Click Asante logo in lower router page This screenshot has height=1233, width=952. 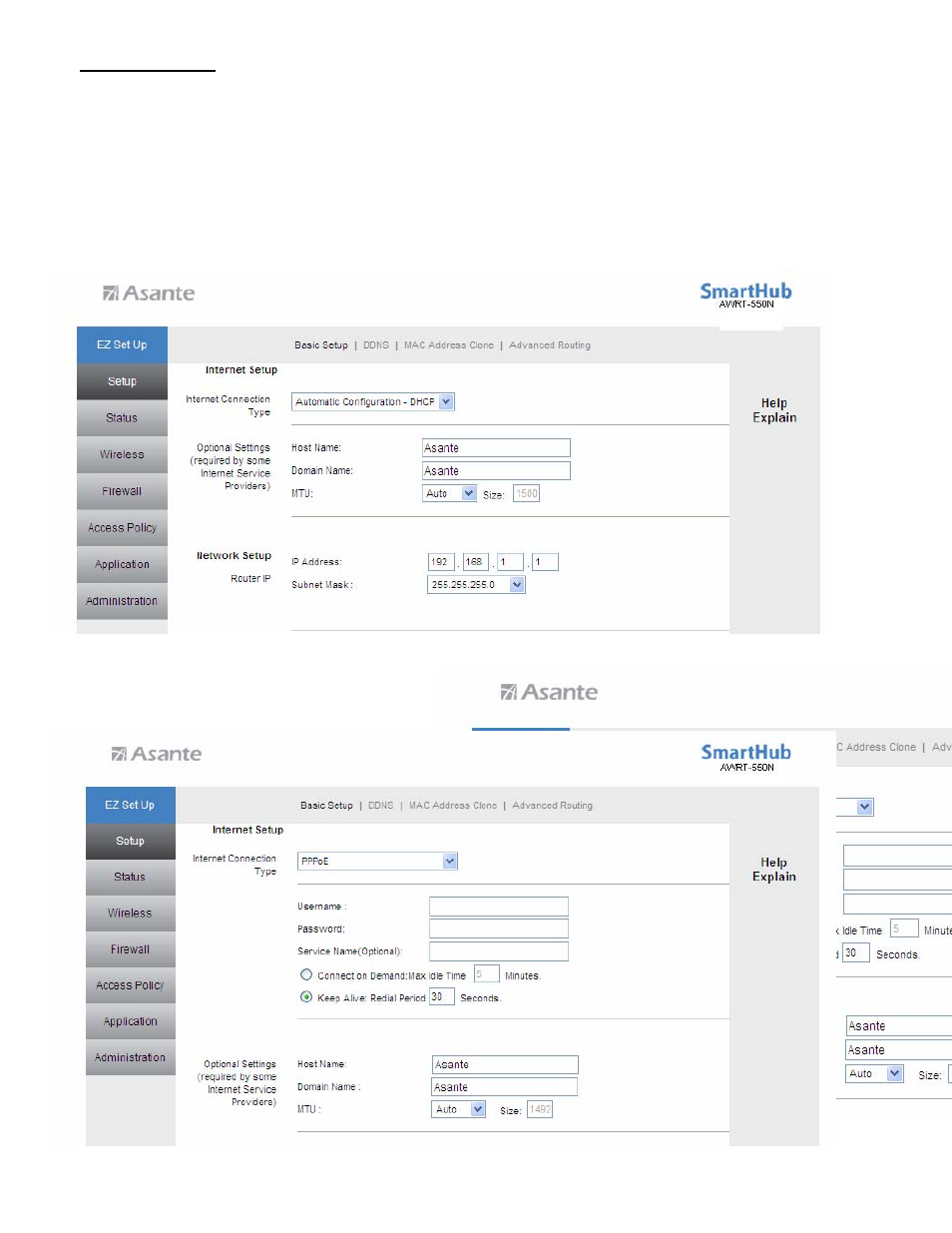tap(157, 754)
